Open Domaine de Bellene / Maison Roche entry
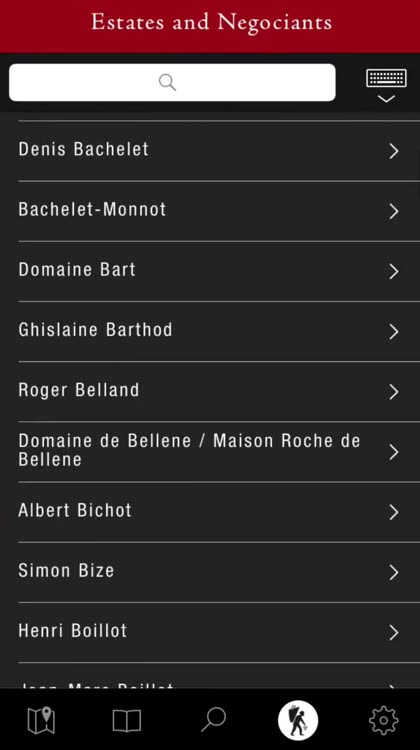 click(x=210, y=452)
